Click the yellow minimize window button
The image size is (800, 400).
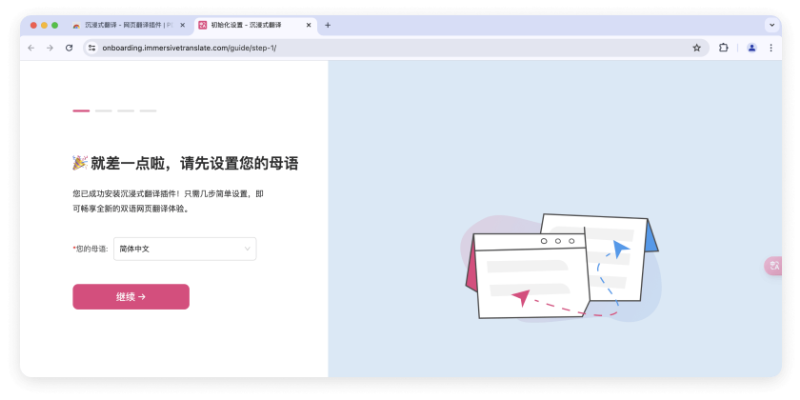[44, 25]
